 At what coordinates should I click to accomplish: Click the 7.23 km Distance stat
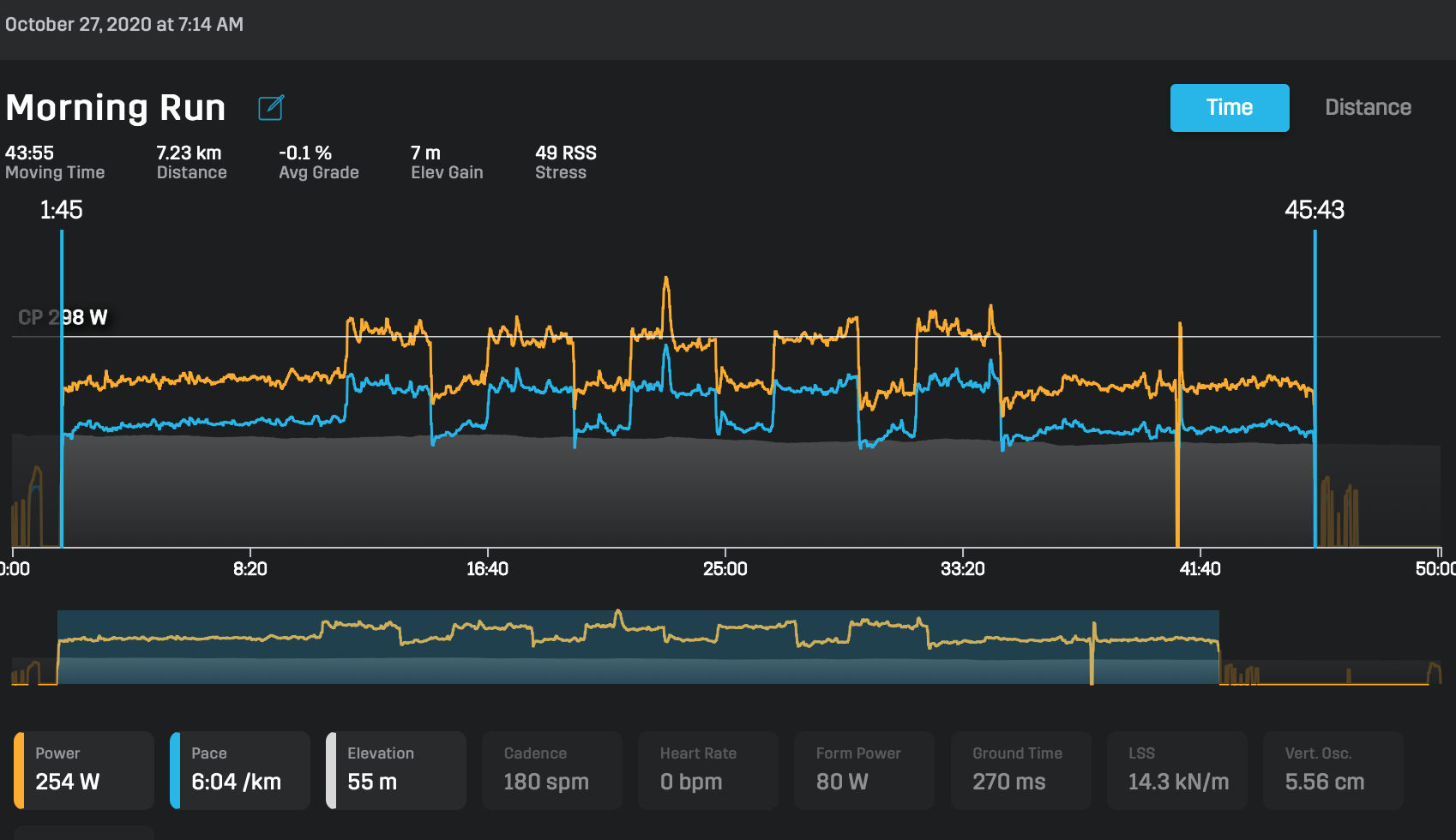190,162
